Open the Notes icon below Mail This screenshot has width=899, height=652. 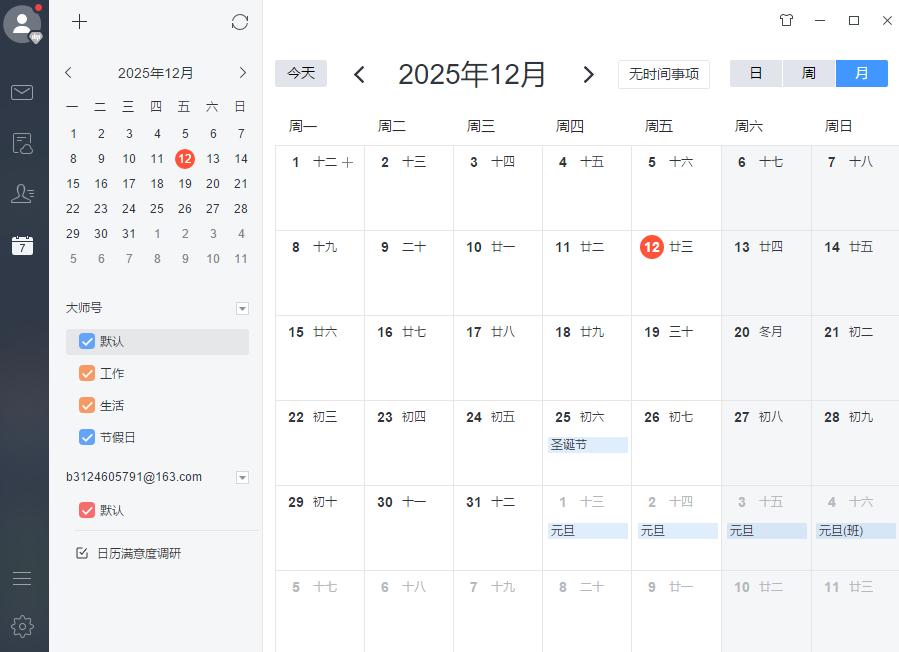coord(22,143)
